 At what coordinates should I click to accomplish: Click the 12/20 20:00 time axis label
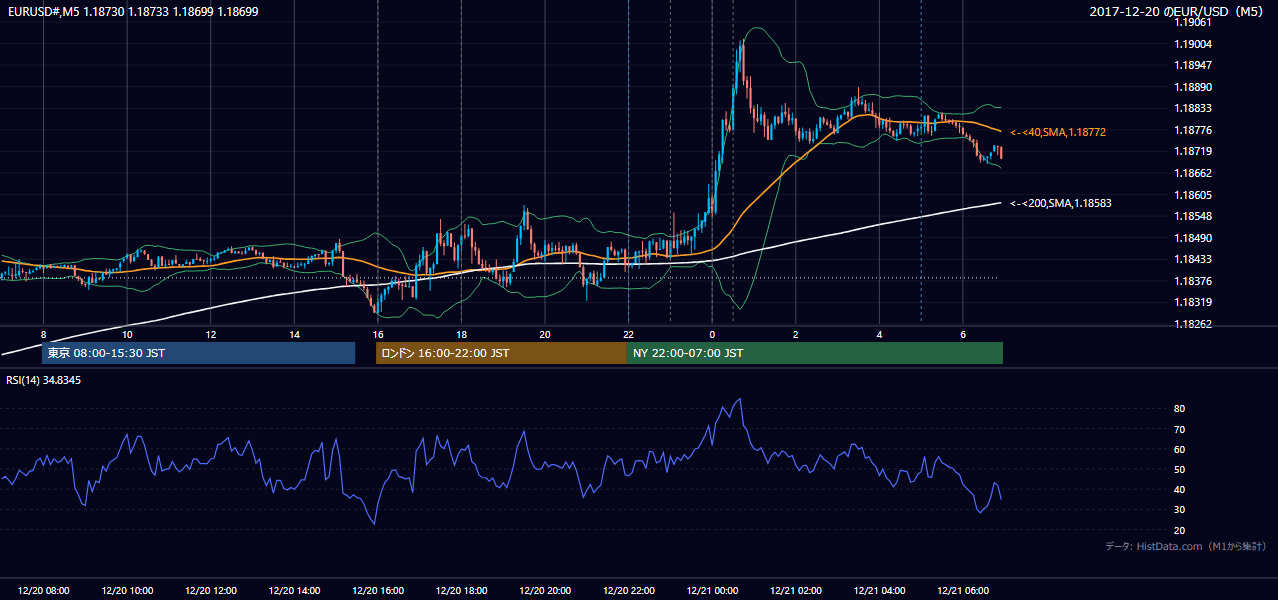tap(545, 591)
